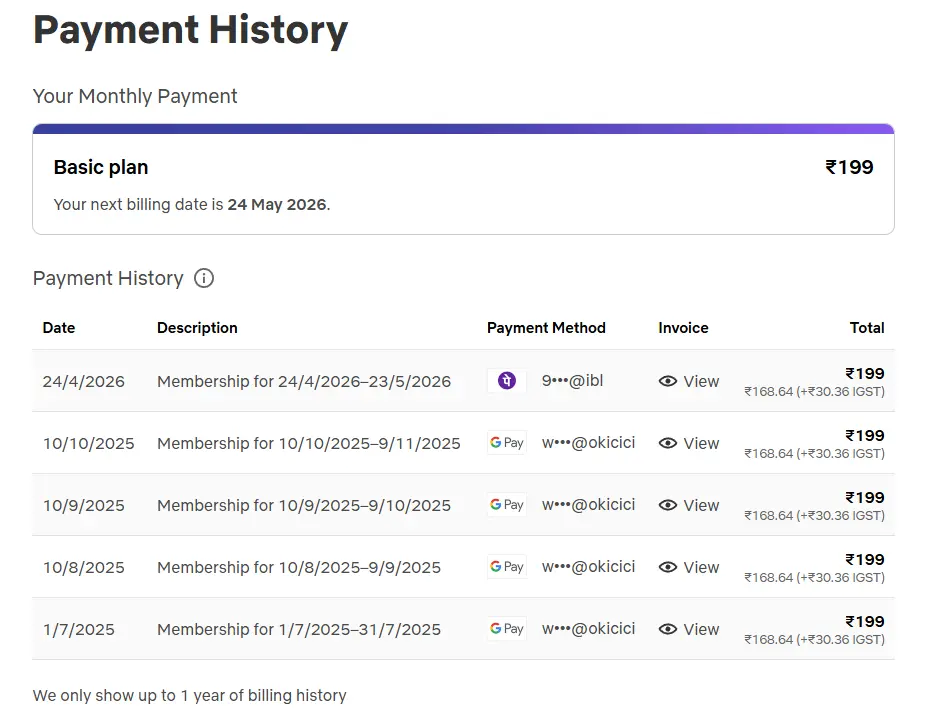Click the Payment History info icon

click(204, 278)
